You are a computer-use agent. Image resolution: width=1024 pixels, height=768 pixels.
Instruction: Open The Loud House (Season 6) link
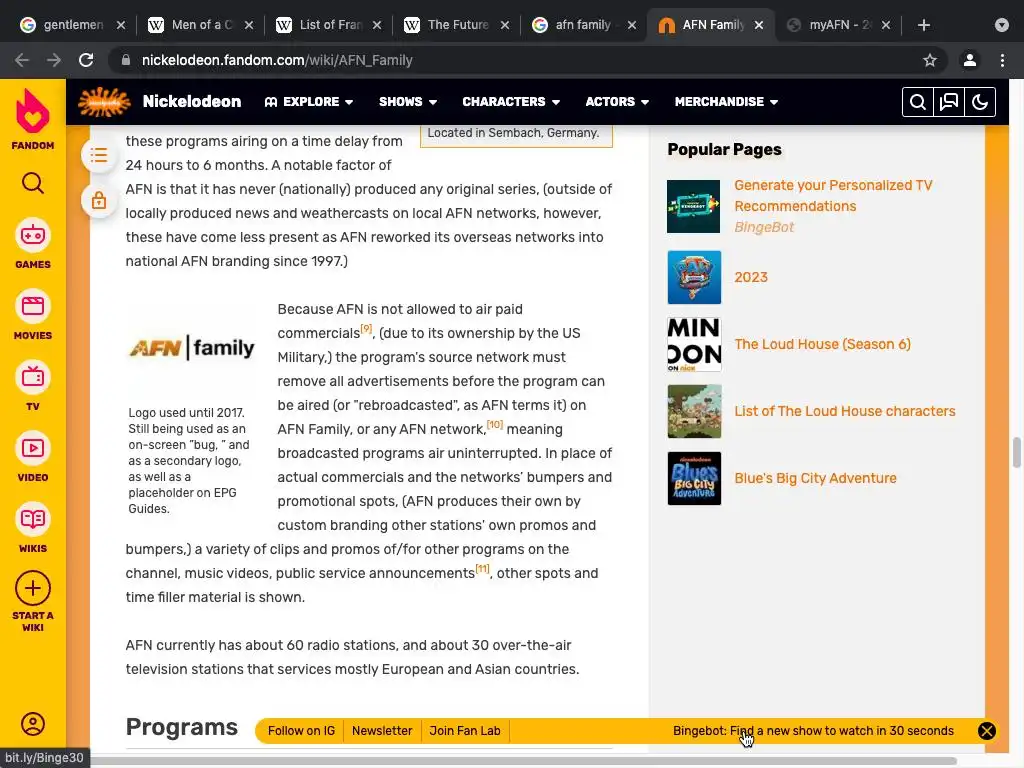coord(822,344)
